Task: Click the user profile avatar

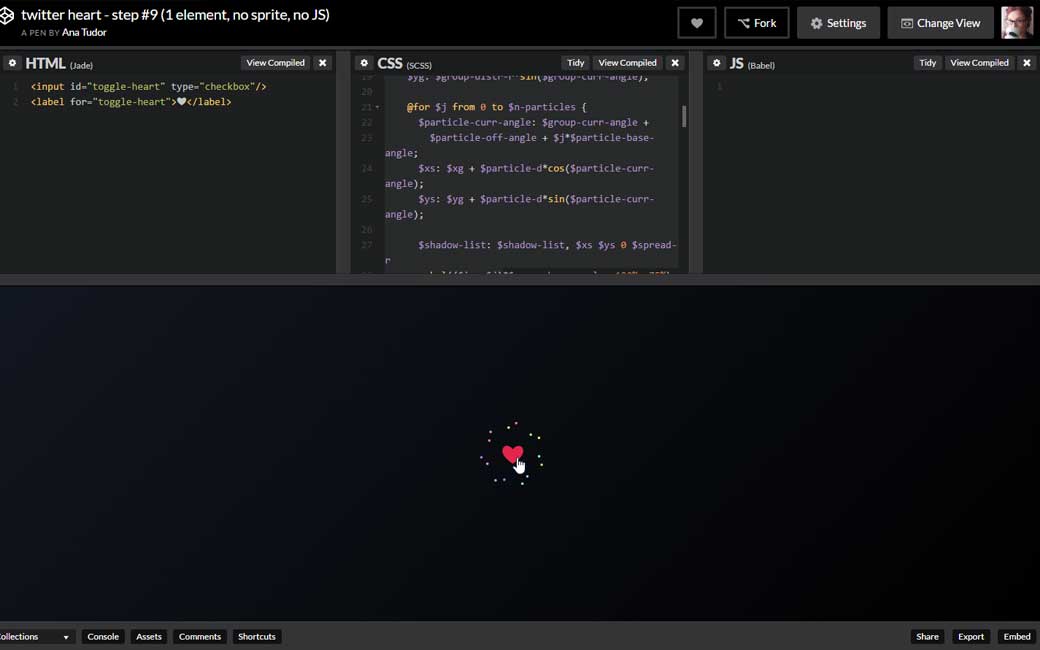Action: click(1017, 23)
